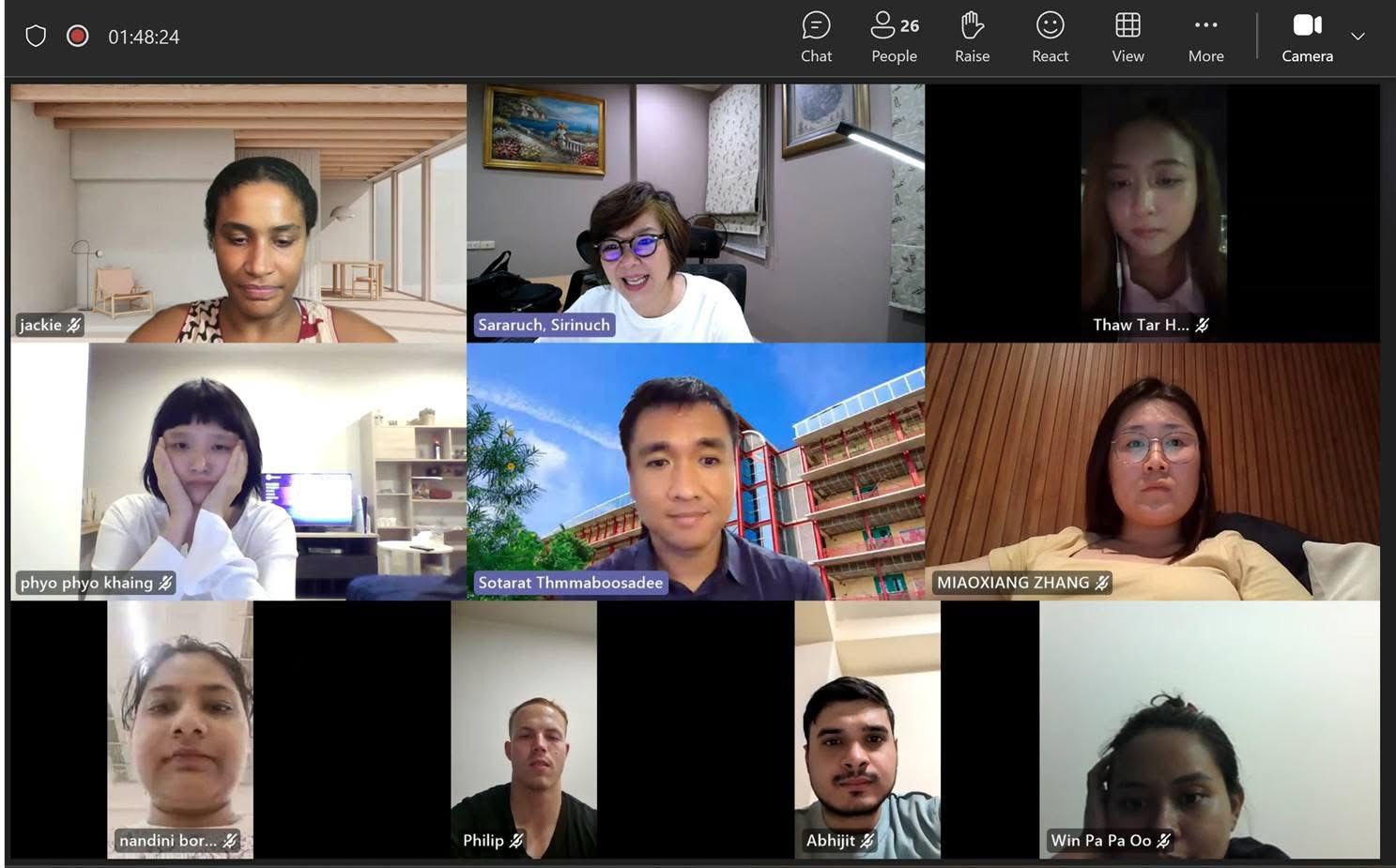1396x868 pixels.
Task: Toggle the Camera on or off
Action: point(1307,38)
